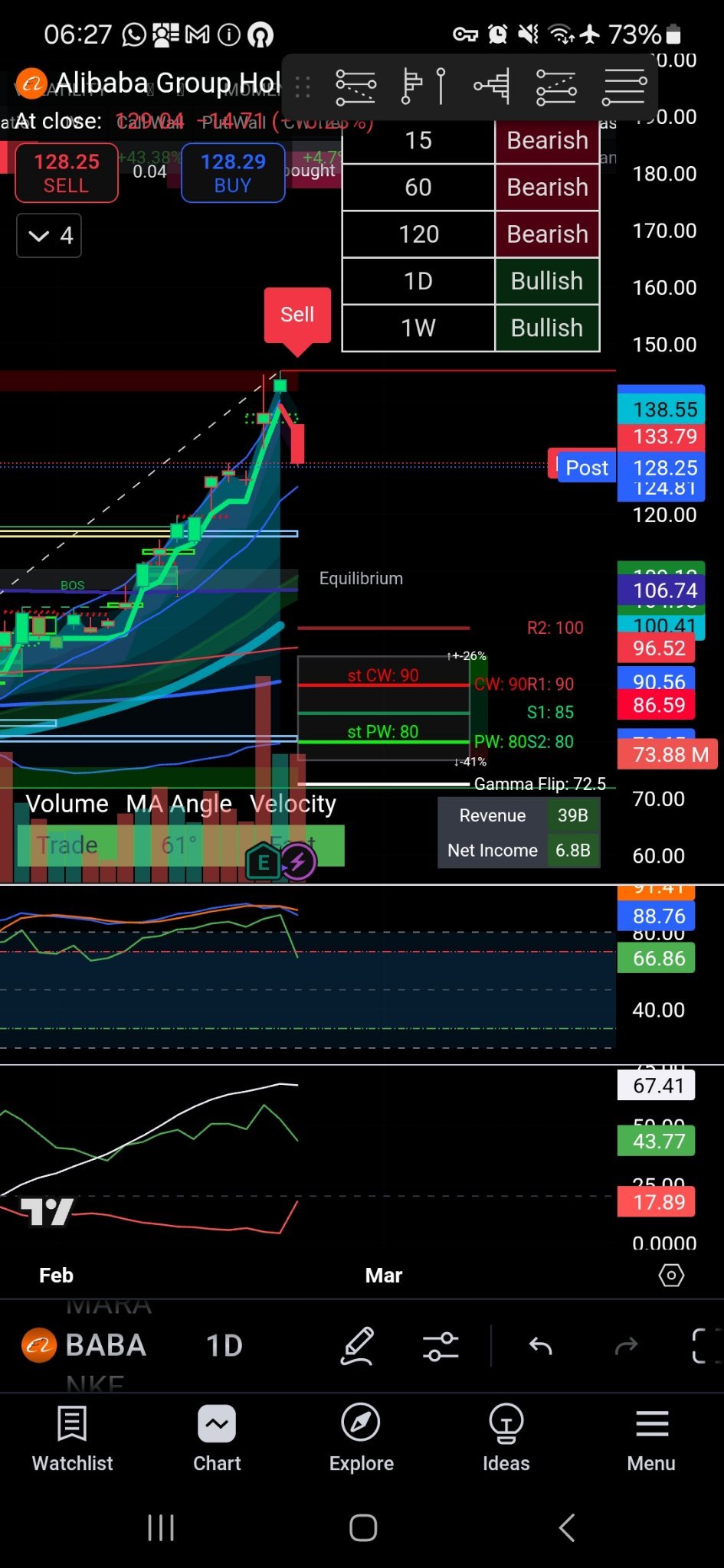Tap the purple lightning bolt badge
Screen dimensions: 724x1568
coord(298,863)
